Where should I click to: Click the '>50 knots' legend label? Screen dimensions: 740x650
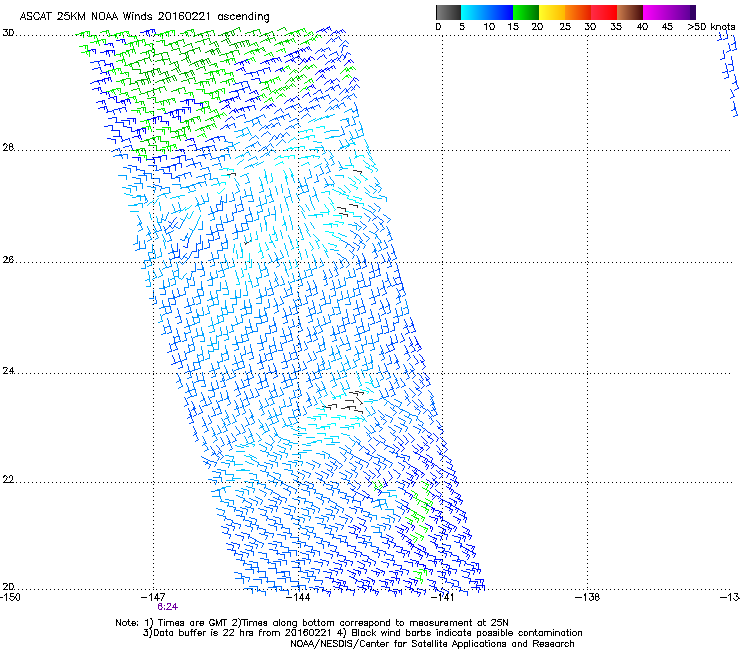tap(711, 27)
